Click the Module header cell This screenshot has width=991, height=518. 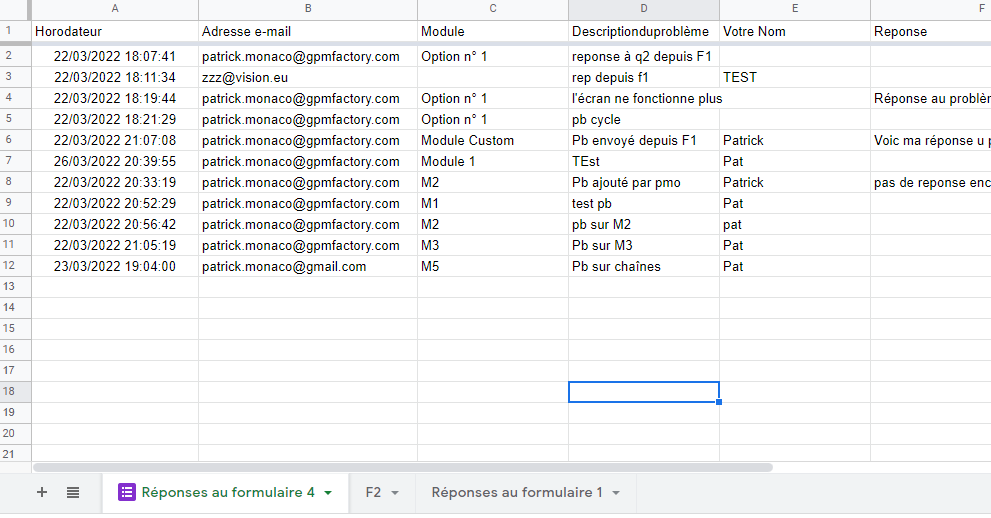tap(493, 32)
